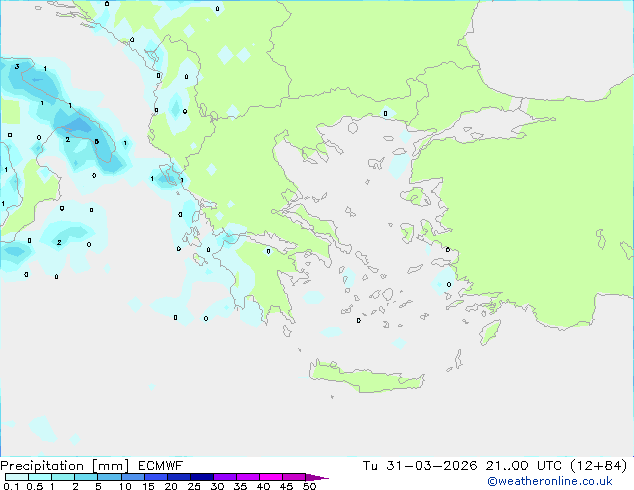
Task: Click the legend label "35"
Action: point(240,486)
